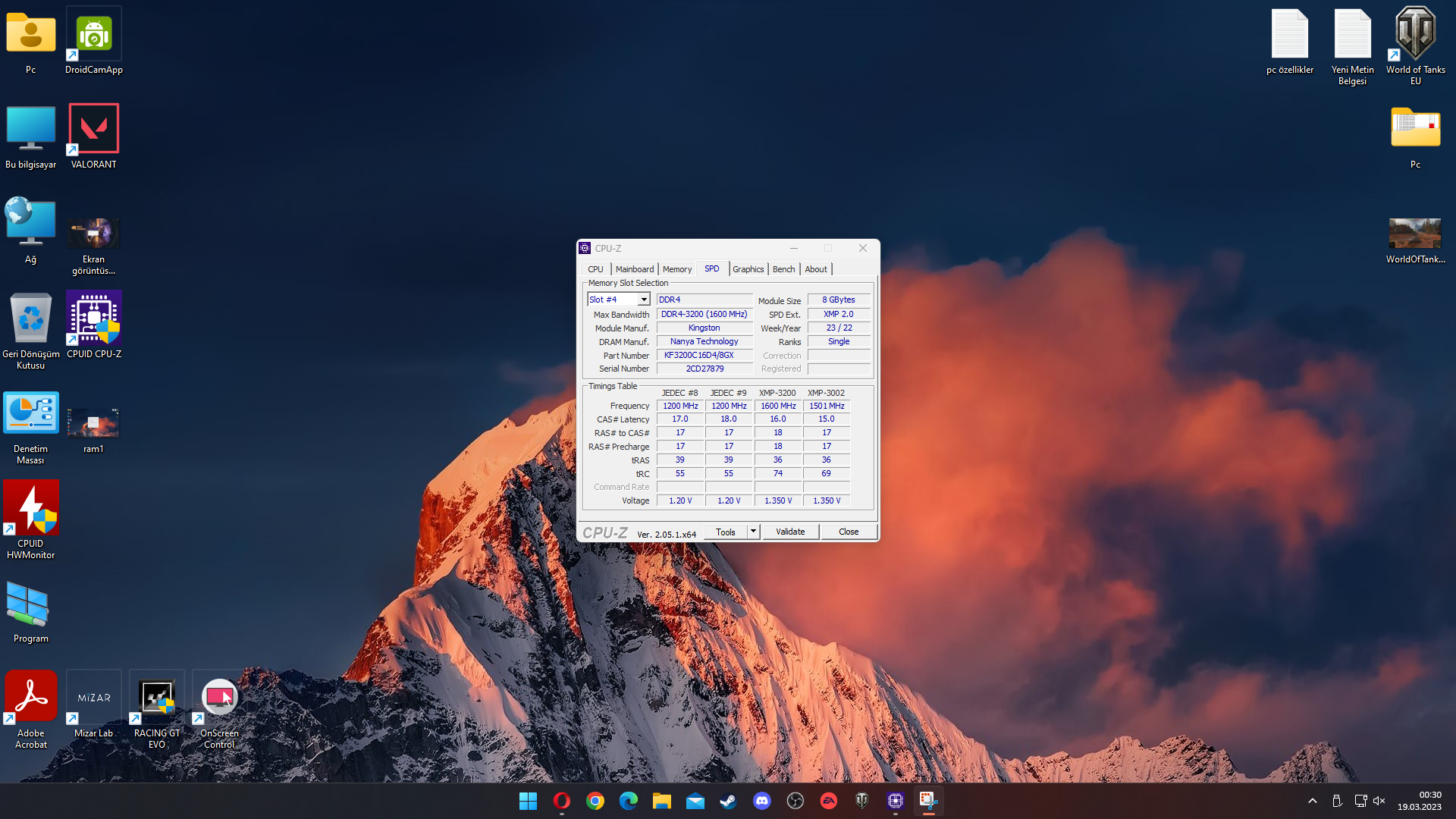
Task: Toggle the muted volume icon in tray
Action: click(x=1379, y=801)
